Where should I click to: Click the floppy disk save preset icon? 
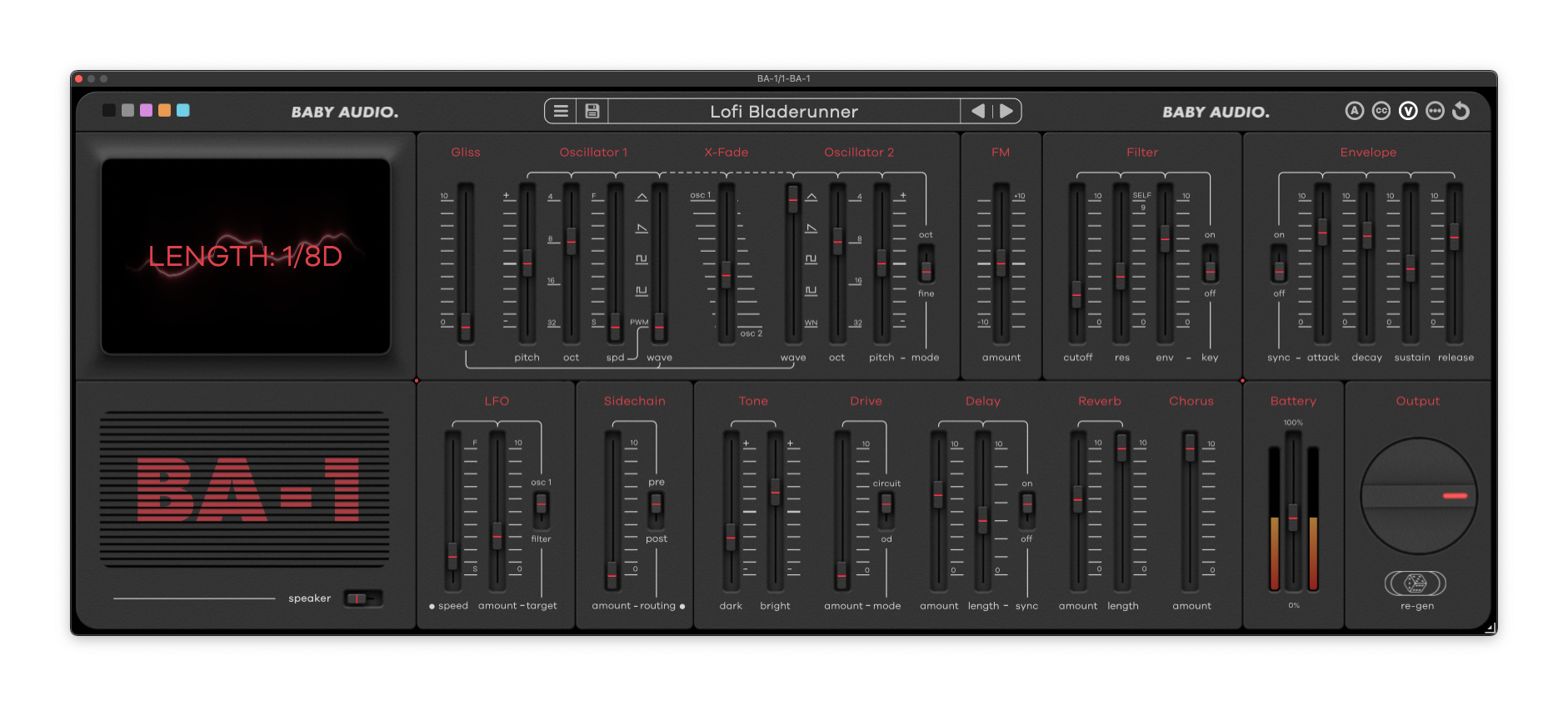point(592,111)
